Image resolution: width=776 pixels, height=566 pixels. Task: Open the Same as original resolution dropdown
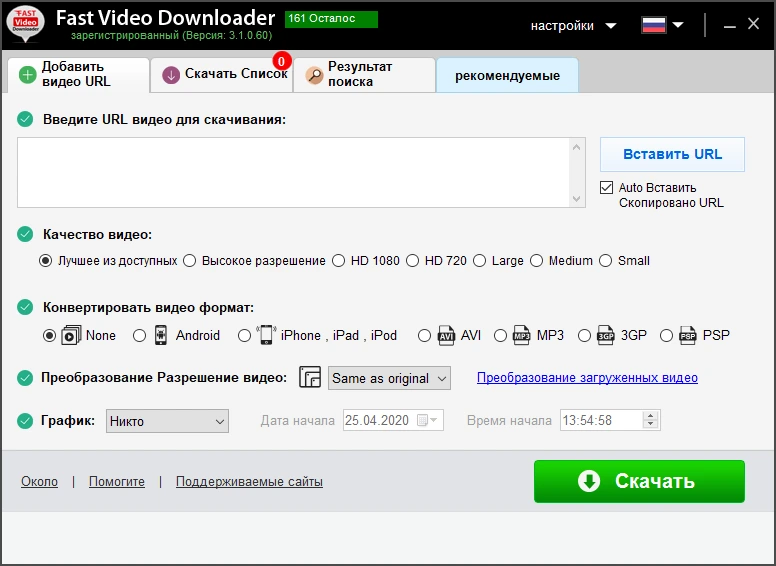pyautogui.click(x=389, y=378)
